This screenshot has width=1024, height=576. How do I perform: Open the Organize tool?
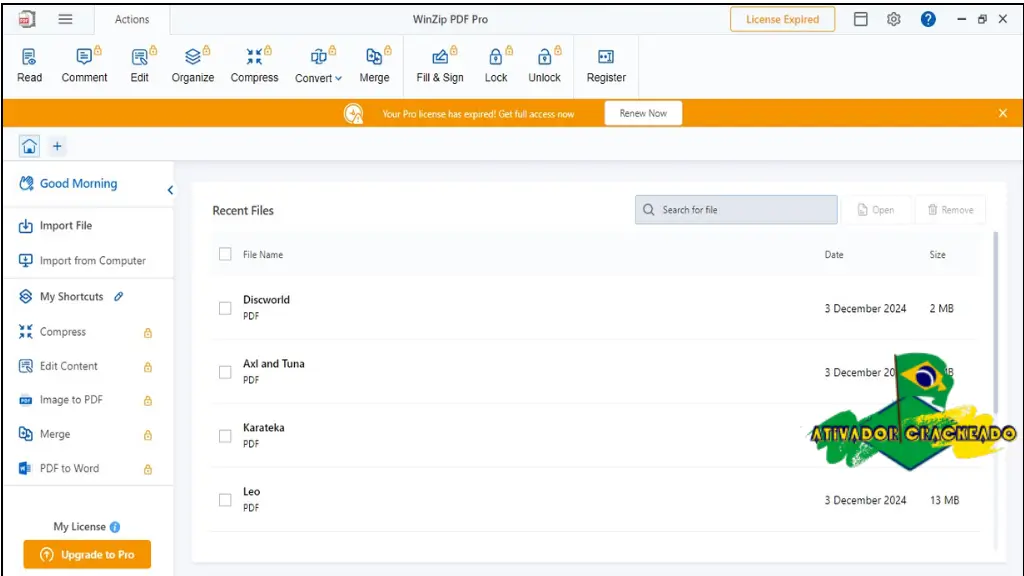click(x=193, y=65)
